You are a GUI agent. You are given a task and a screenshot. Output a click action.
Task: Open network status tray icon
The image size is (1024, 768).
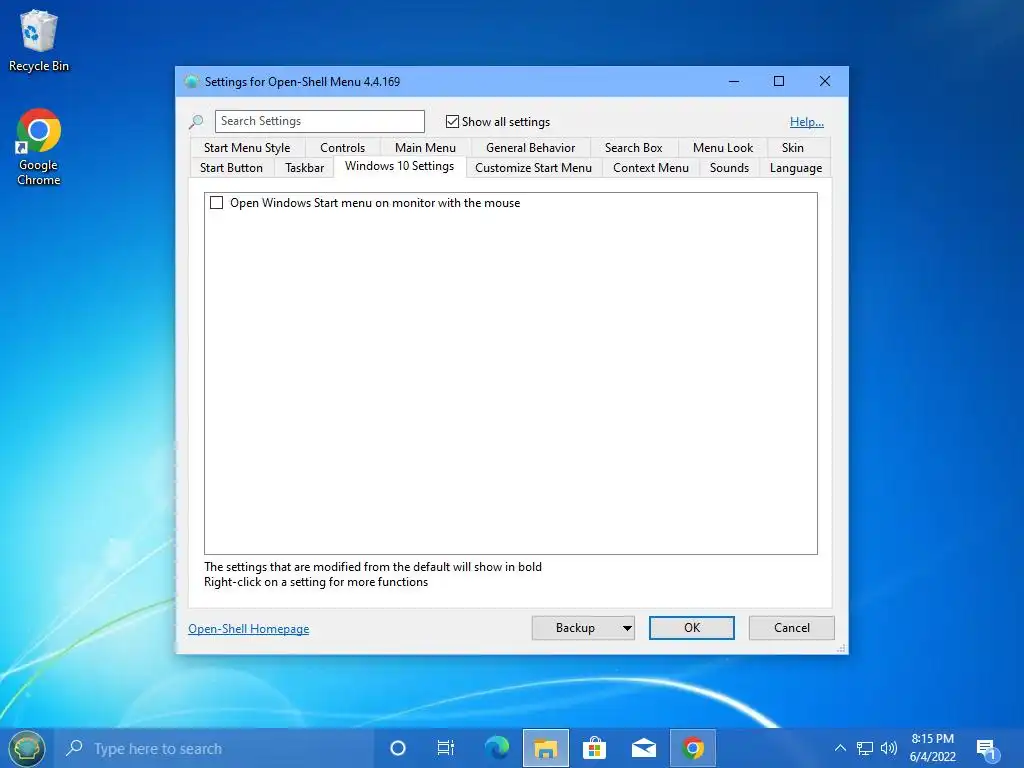[x=865, y=748]
